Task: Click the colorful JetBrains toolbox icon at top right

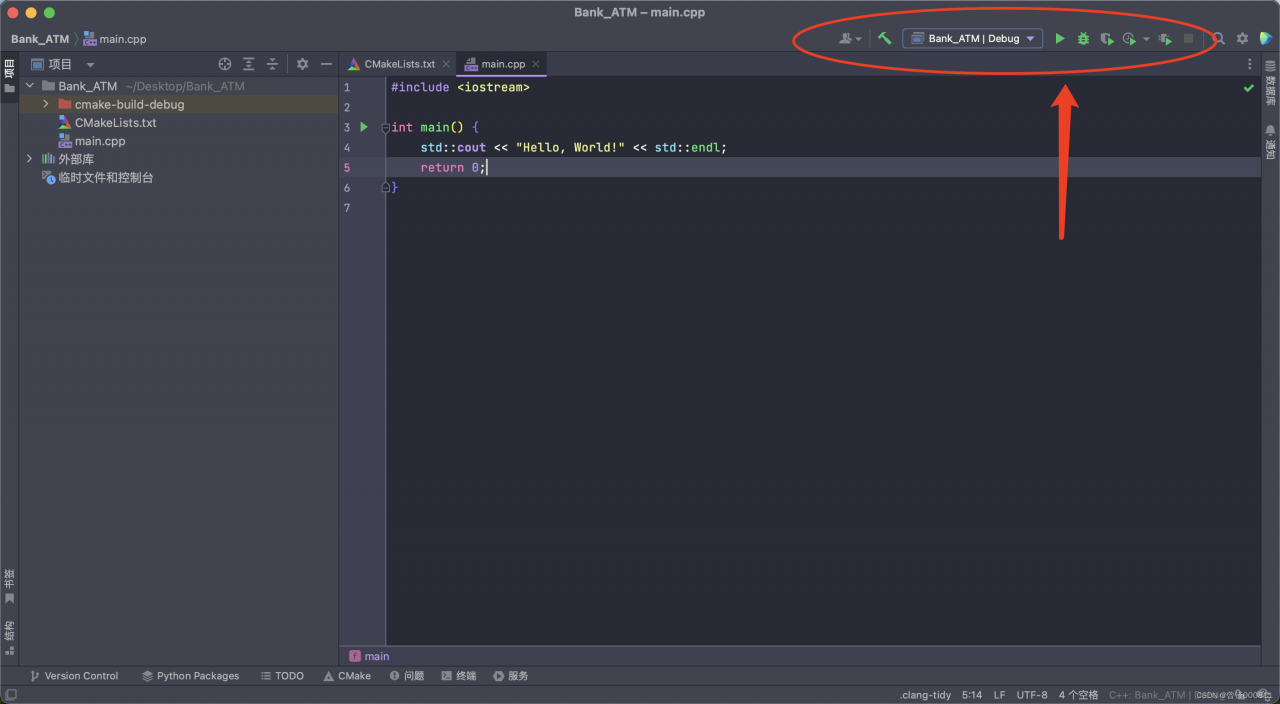Action: click(x=1266, y=38)
